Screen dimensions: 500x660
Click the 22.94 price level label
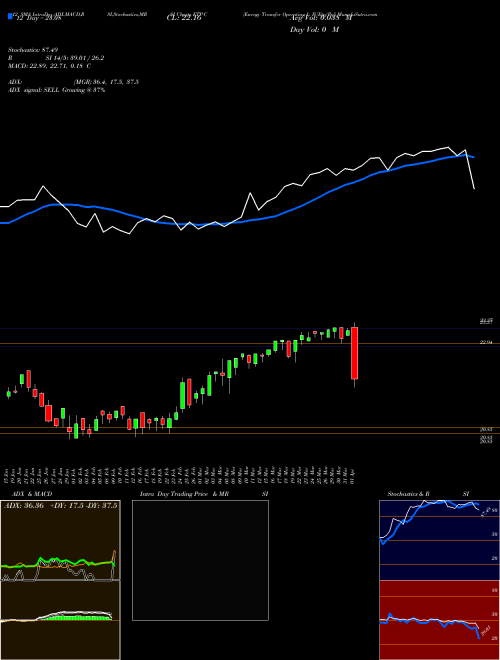click(x=486, y=343)
